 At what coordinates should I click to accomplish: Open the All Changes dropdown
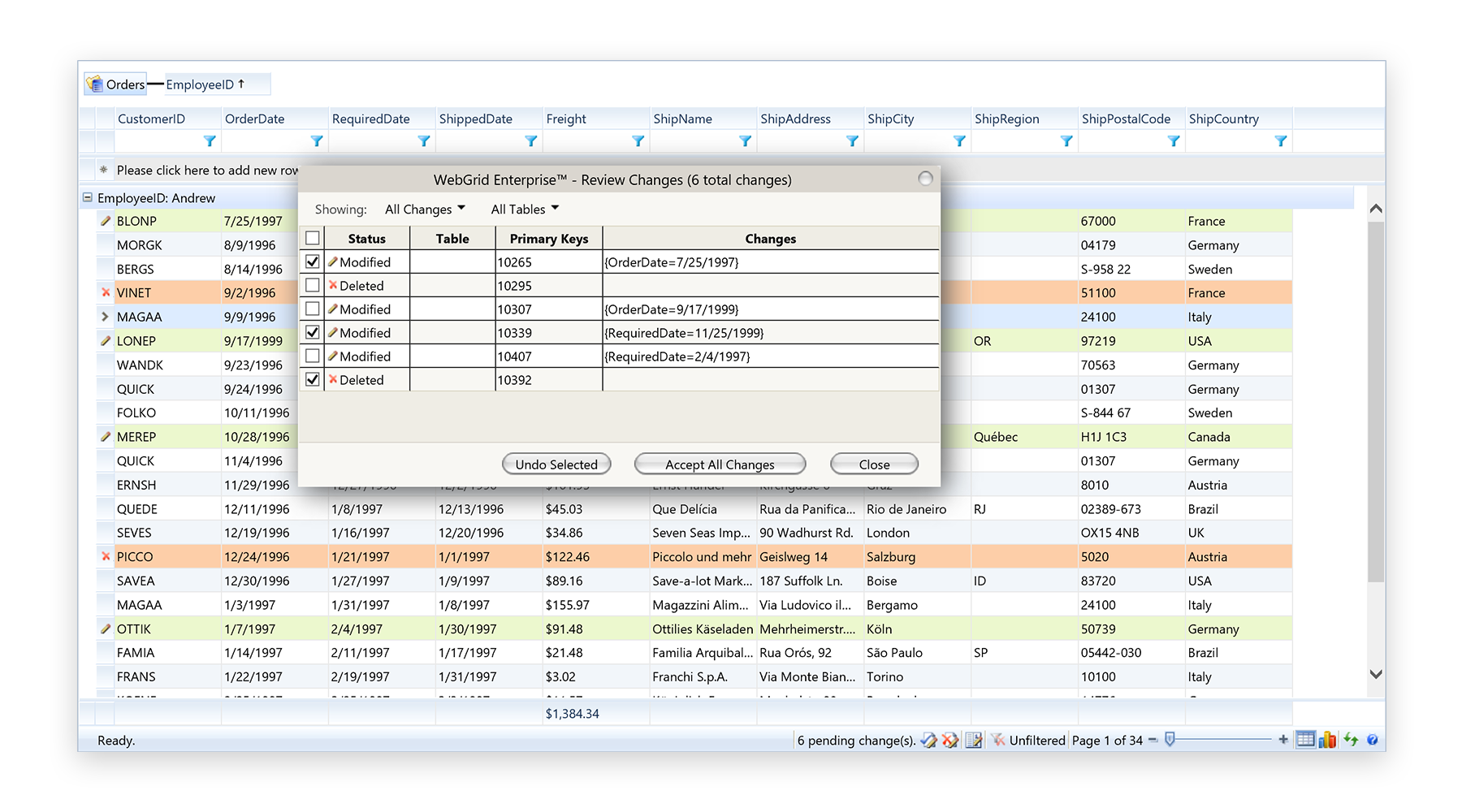pos(425,209)
